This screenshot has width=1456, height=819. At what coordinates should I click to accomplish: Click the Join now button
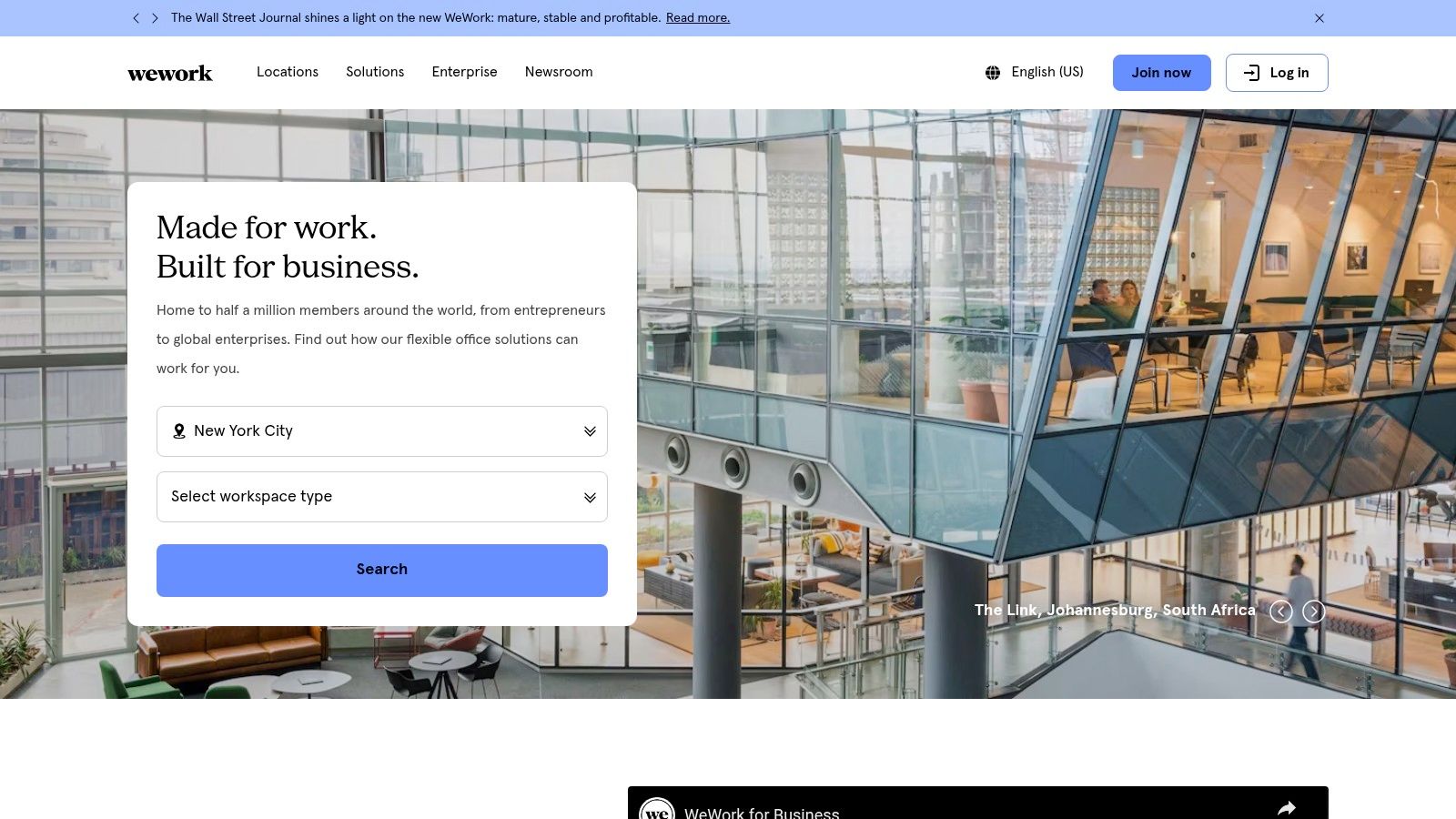point(1162,73)
